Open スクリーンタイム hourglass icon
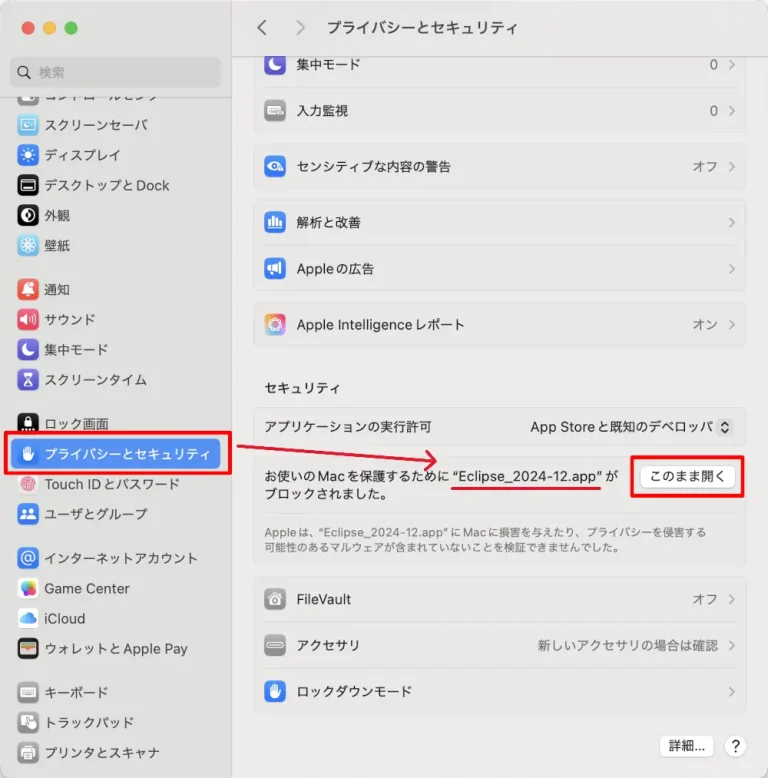The image size is (768, 778). click(28, 380)
